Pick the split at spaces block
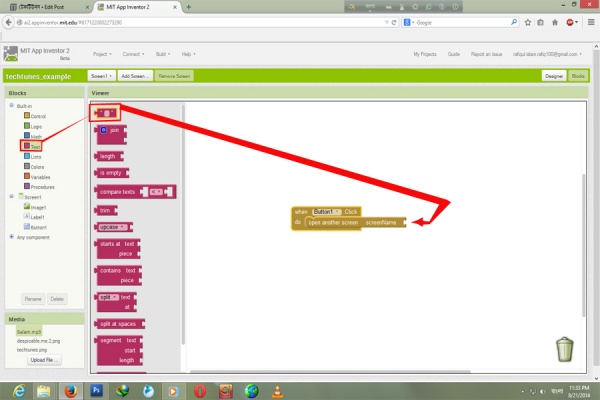600x400 pixels. (x=120, y=324)
